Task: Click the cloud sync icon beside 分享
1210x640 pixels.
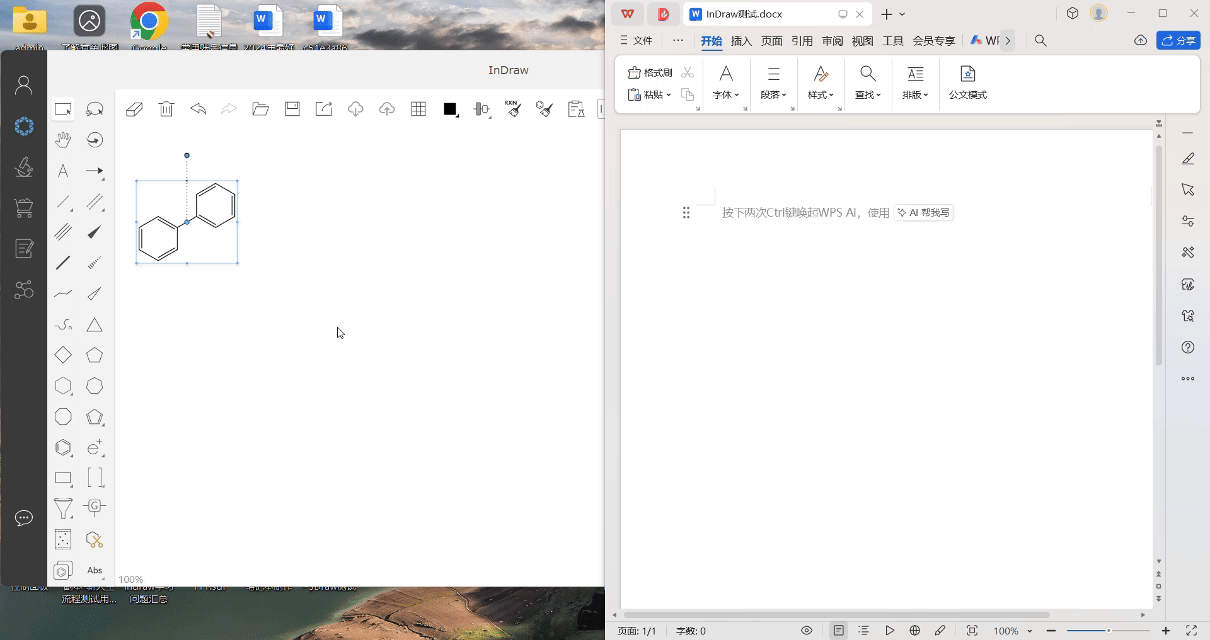Action: [1141, 41]
